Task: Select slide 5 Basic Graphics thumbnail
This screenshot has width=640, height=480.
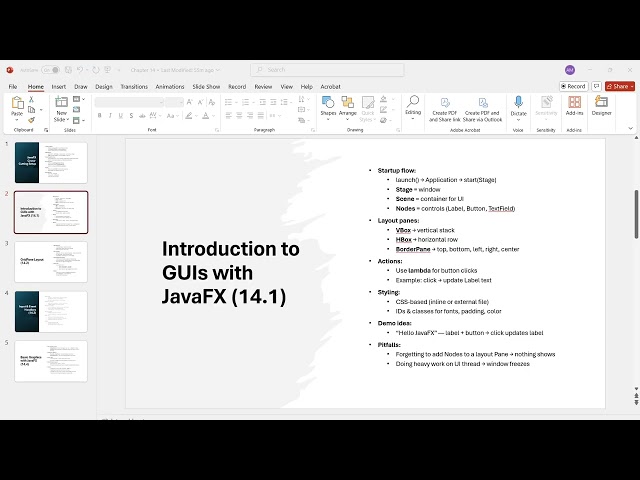Action: tap(51, 361)
